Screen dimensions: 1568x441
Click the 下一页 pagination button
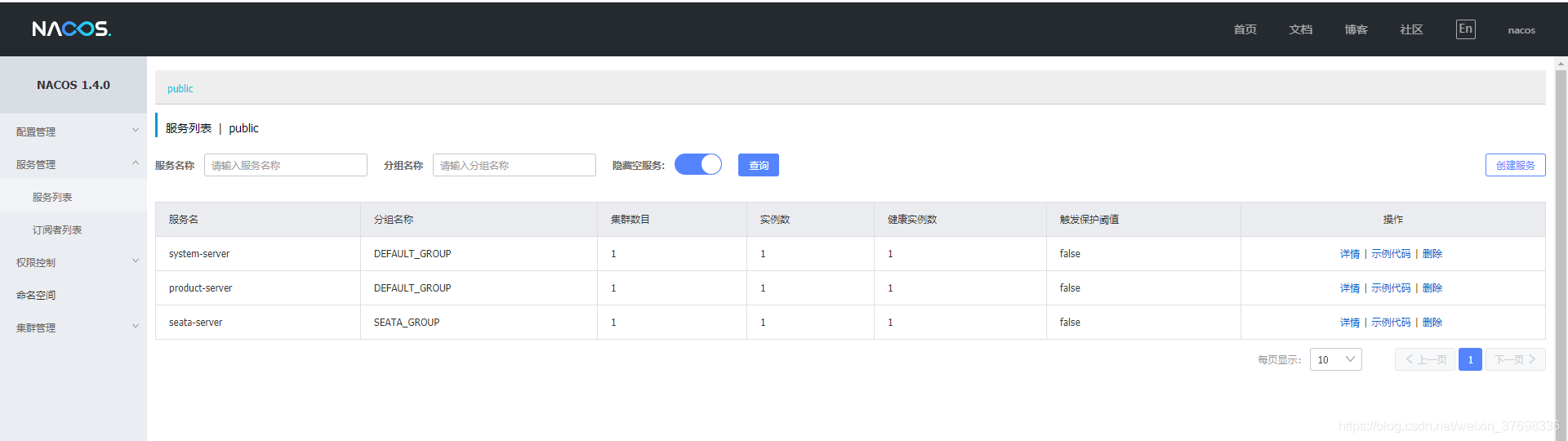tap(1515, 359)
